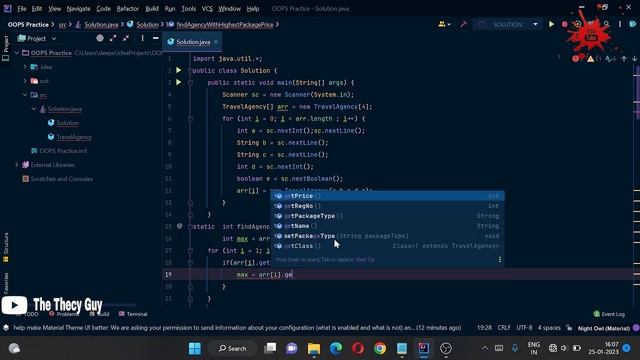Select OOPS Practice.iml file in tree

[x=63, y=151]
